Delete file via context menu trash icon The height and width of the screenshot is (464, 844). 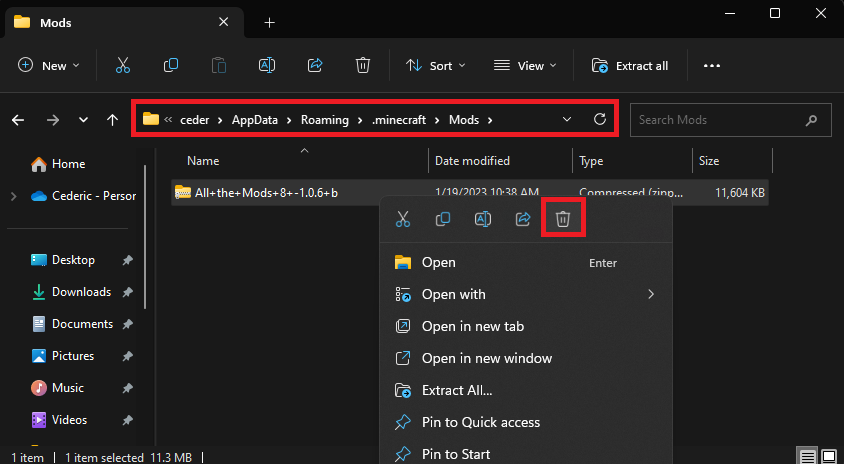tap(562, 219)
